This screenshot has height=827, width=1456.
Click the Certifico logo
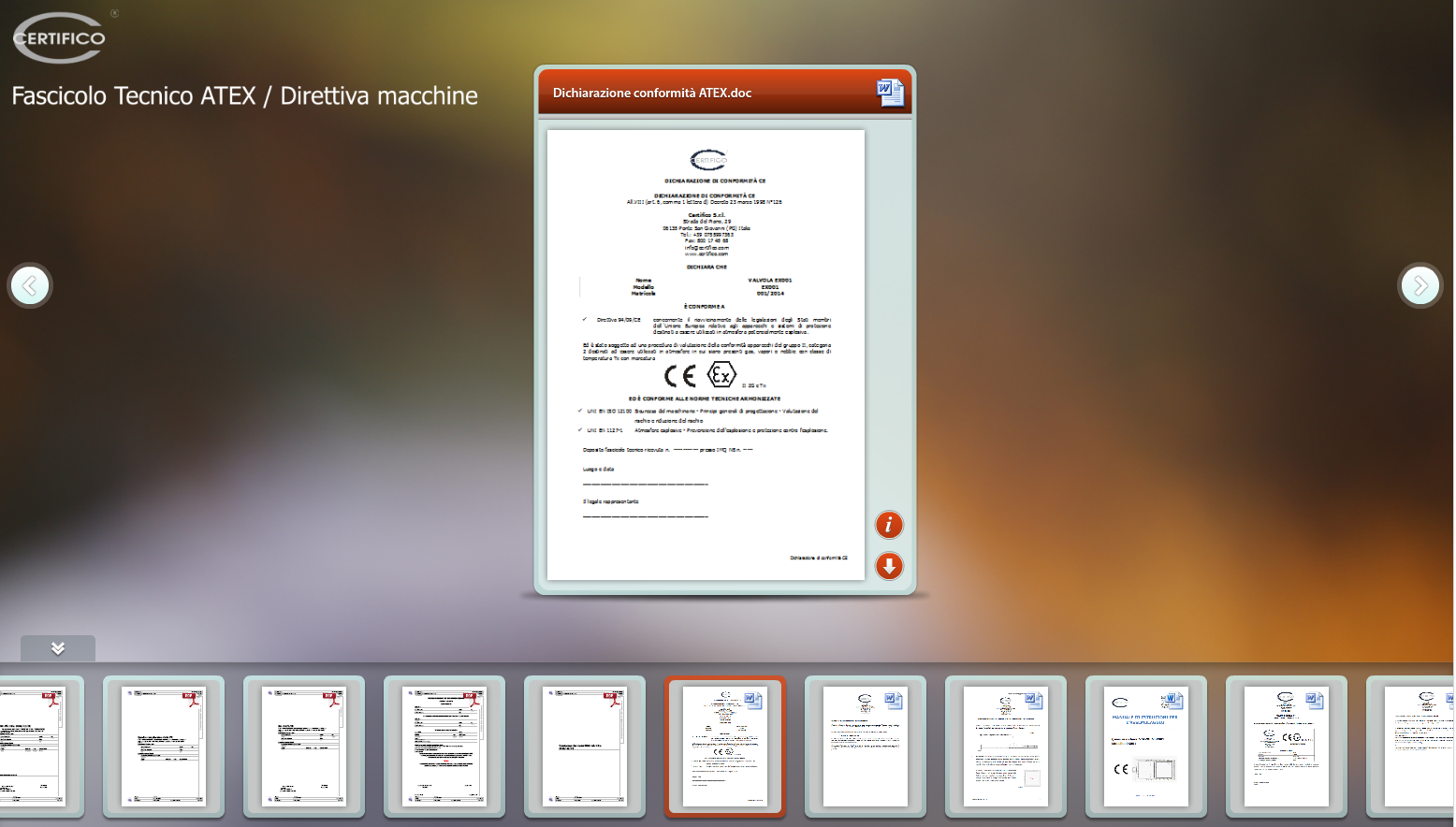tap(59, 38)
